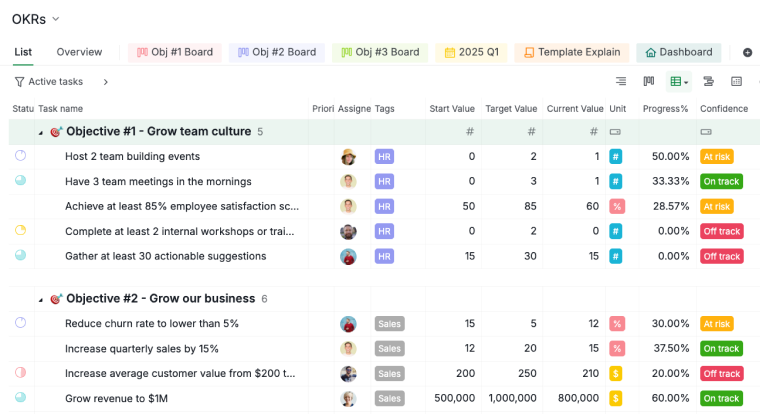Click Off track badge for average customer value row
This screenshot has width=760, height=414.
click(722, 374)
